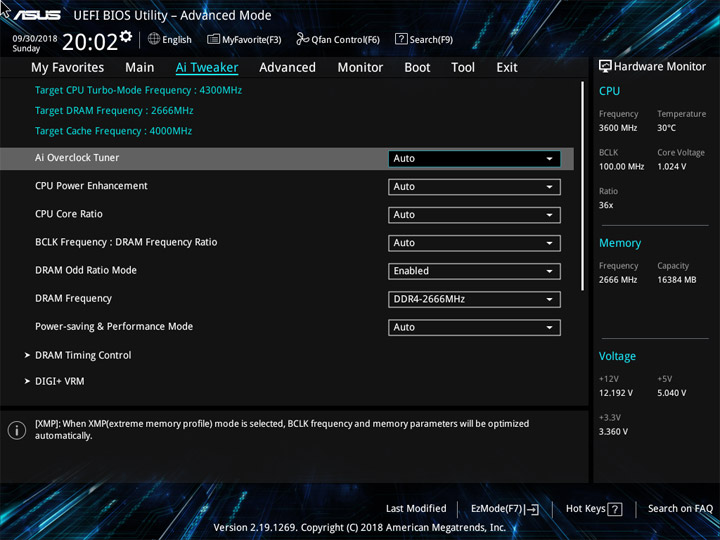
Task: Select the DRAM Frequency label
Action: click(73, 298)
